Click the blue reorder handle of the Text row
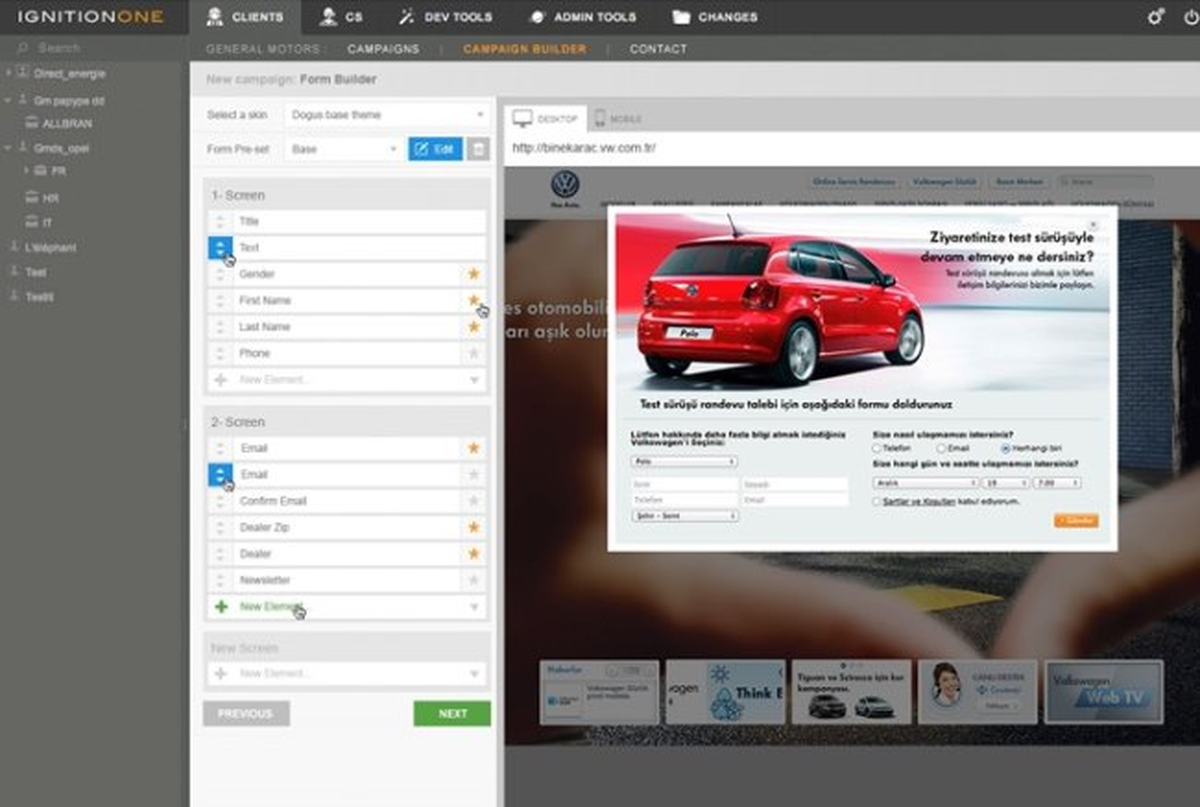The width and height of the screenshot is (1200, 807). (220, 247)
